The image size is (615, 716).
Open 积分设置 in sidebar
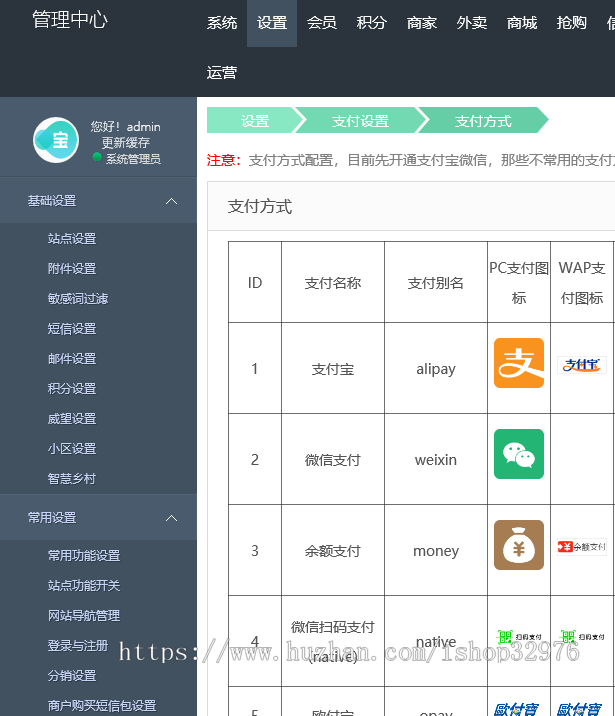coord(72,389)
